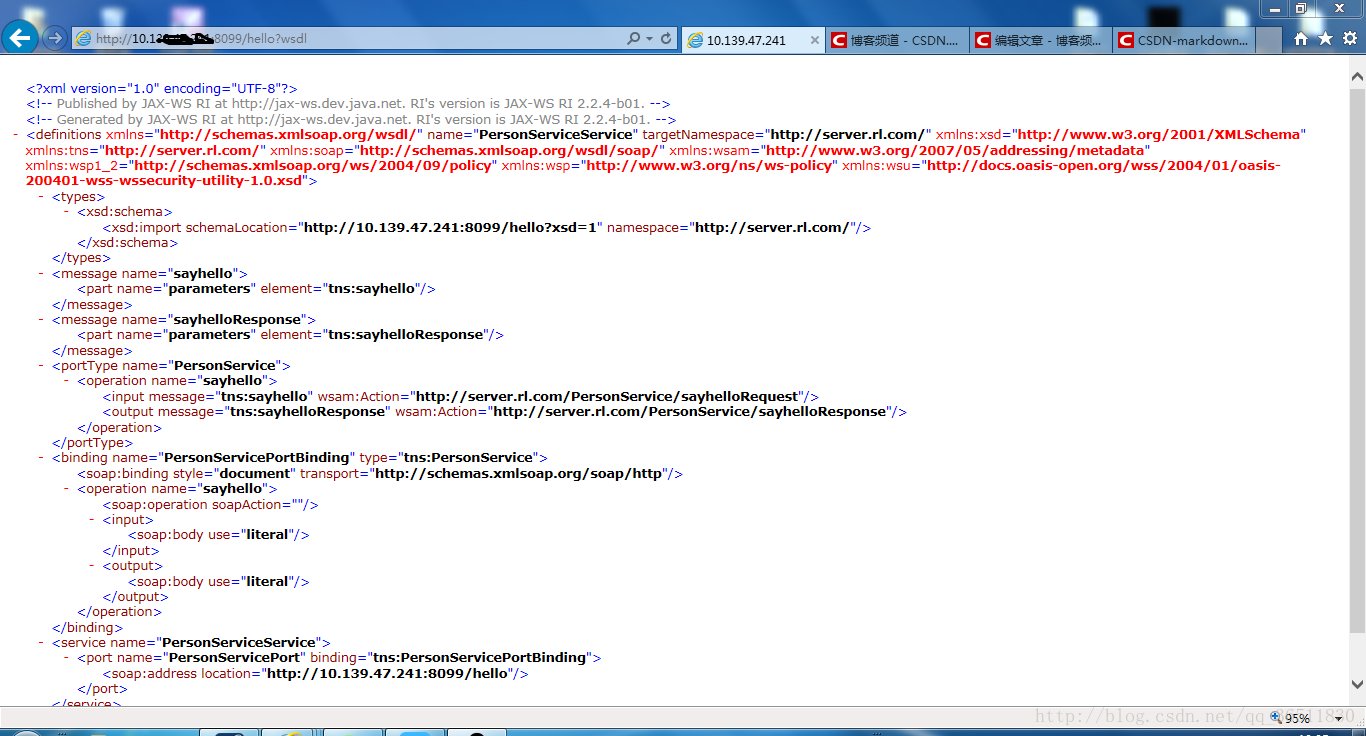The width and height of the screenshot is (1366, 736).
Task: Click the vertical scrollbar down arrow
Action: 1357,685
